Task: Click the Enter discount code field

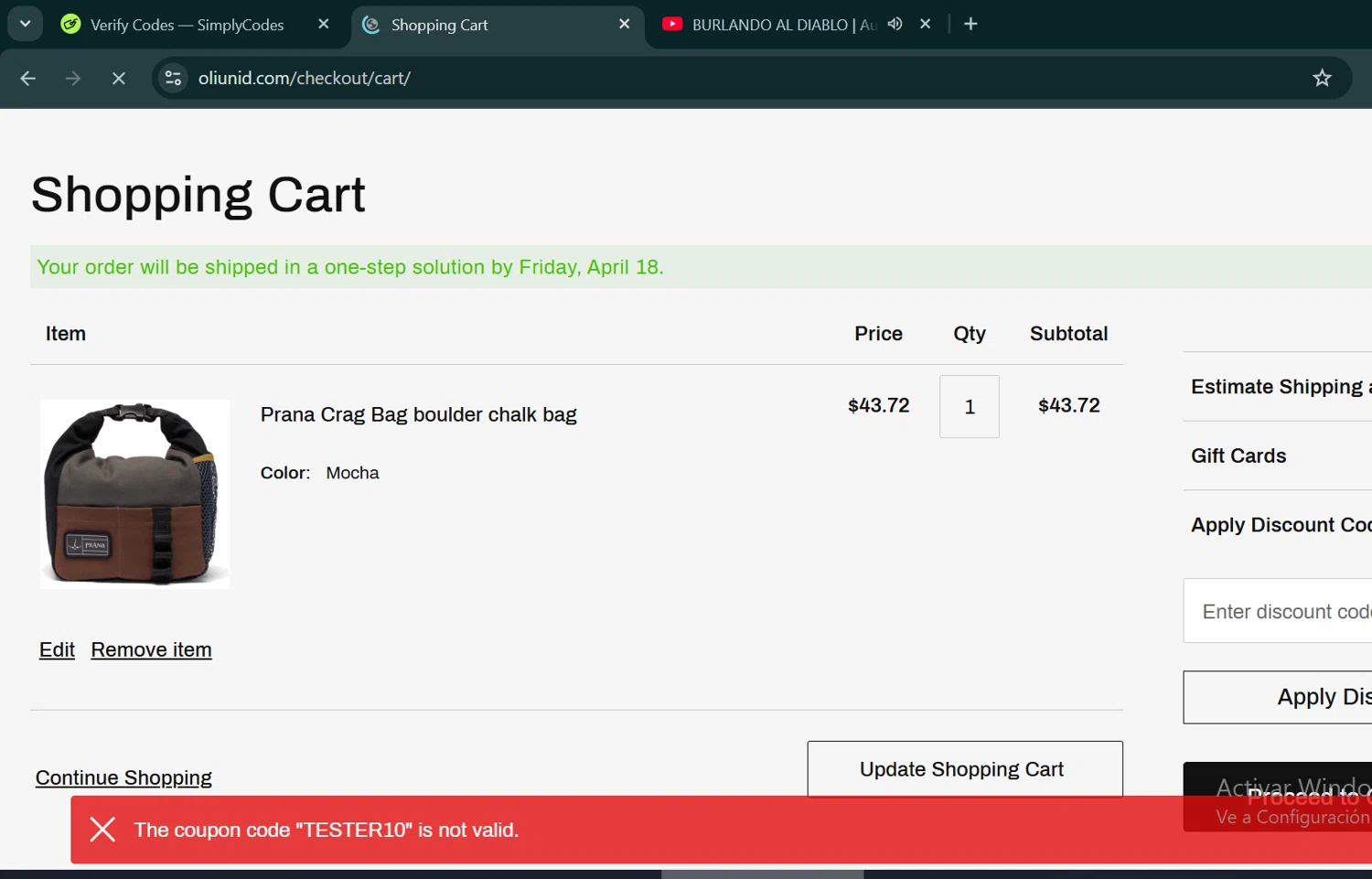Action: 1279,611
